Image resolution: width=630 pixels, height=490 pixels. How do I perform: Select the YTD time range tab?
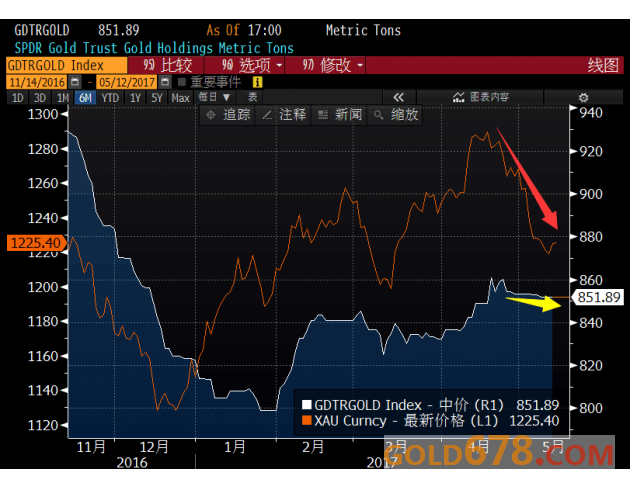point(110,98)
